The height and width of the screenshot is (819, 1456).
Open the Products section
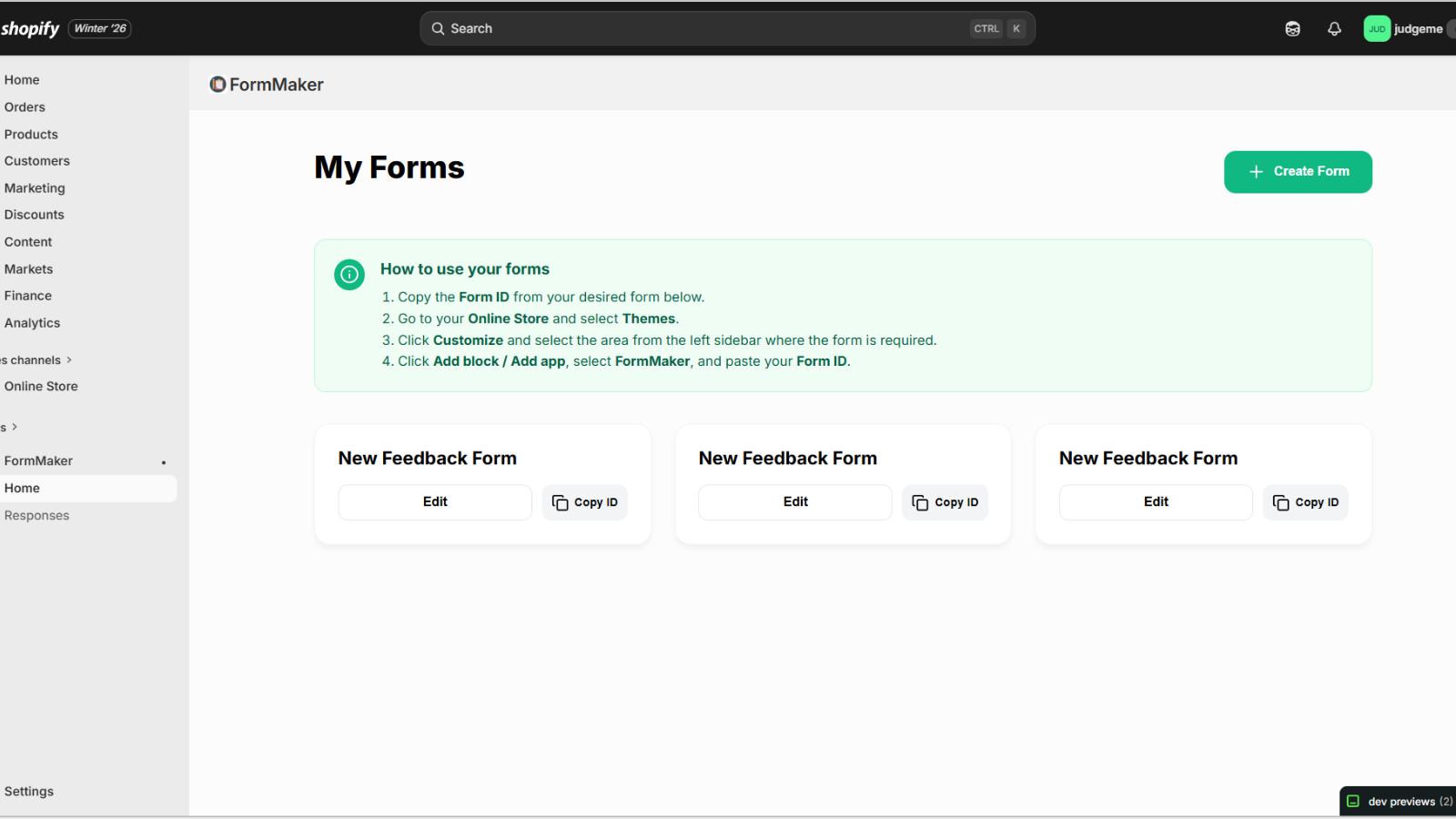(31, 135)
